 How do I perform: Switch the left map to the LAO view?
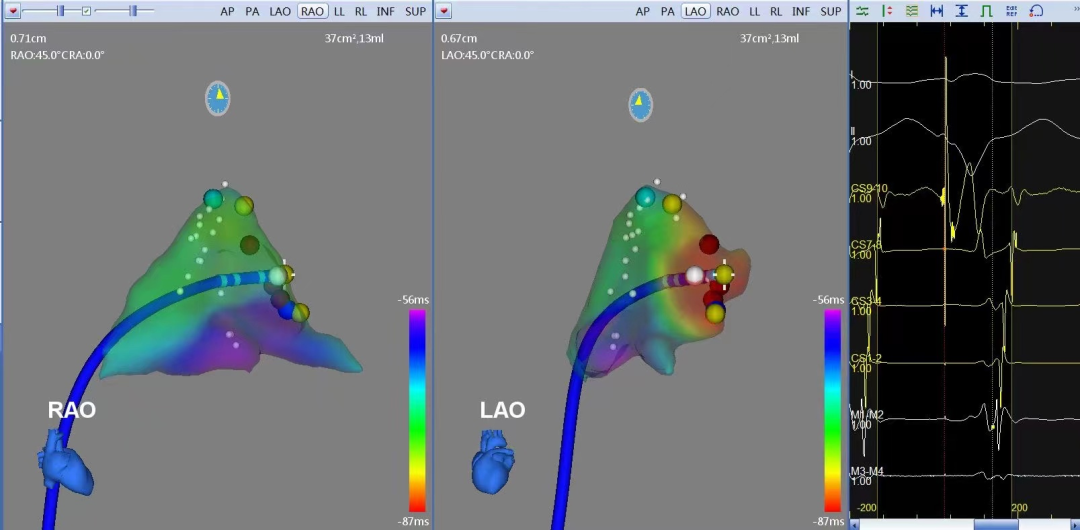[x=280, y=11]
